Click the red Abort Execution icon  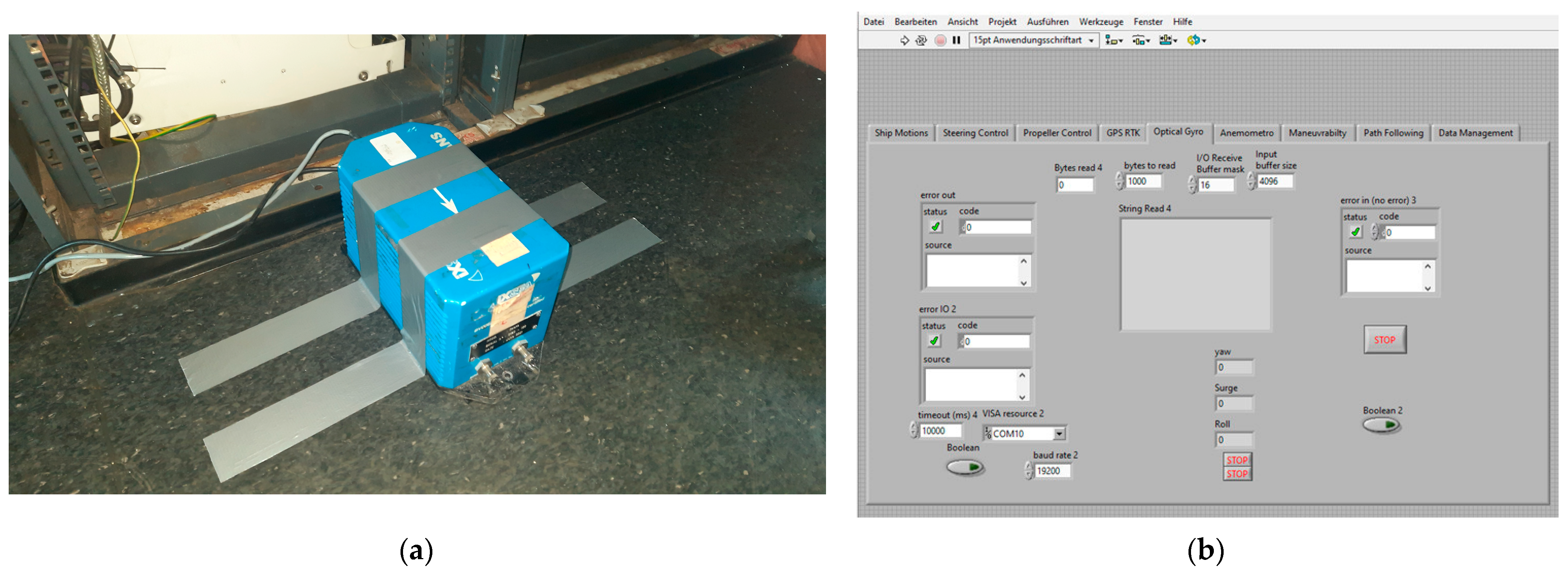click(x=940, y=40)
